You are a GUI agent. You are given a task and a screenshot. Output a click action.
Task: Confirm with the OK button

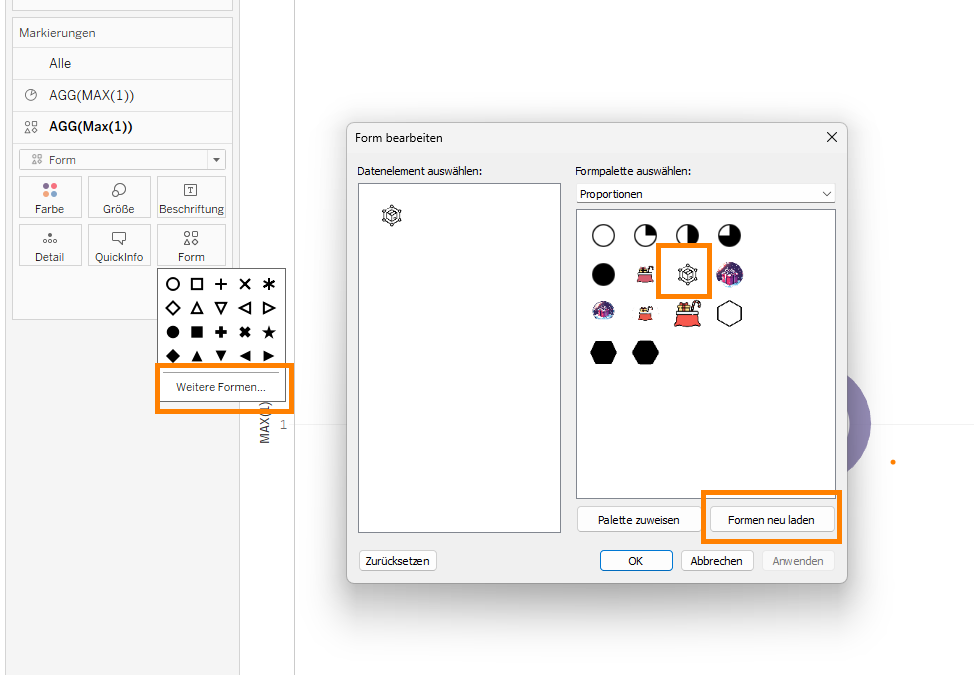tap(636, 561)
